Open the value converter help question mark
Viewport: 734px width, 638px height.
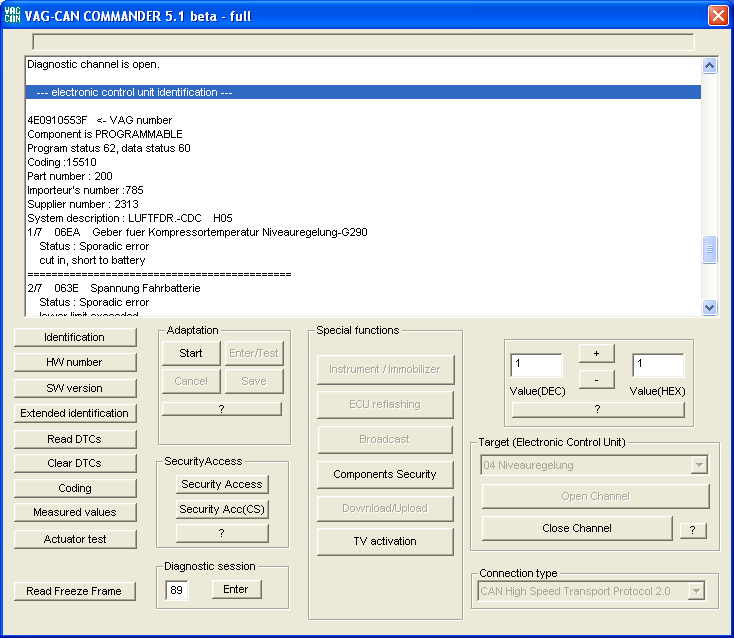[x=598, y=410]
